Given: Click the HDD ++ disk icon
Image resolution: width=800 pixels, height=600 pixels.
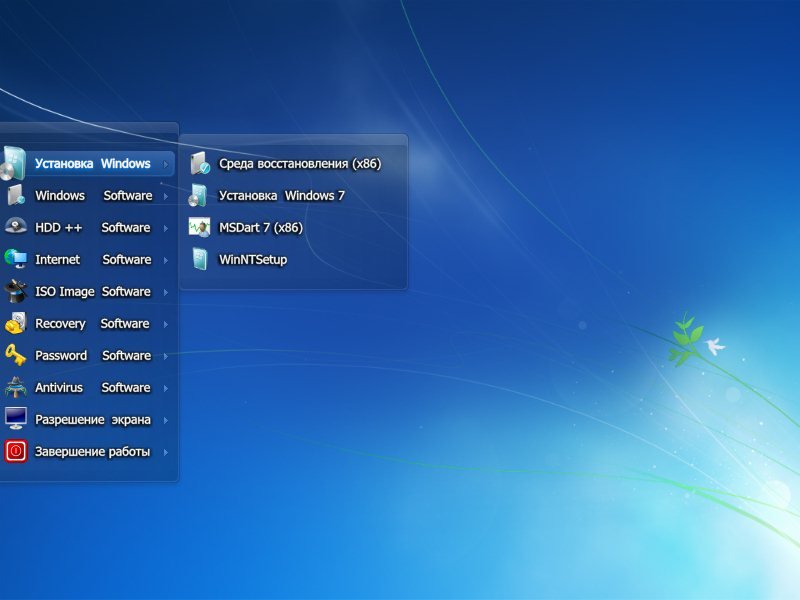Looking at the screenshot, I should pyautogui.click(x=16, y=226).
